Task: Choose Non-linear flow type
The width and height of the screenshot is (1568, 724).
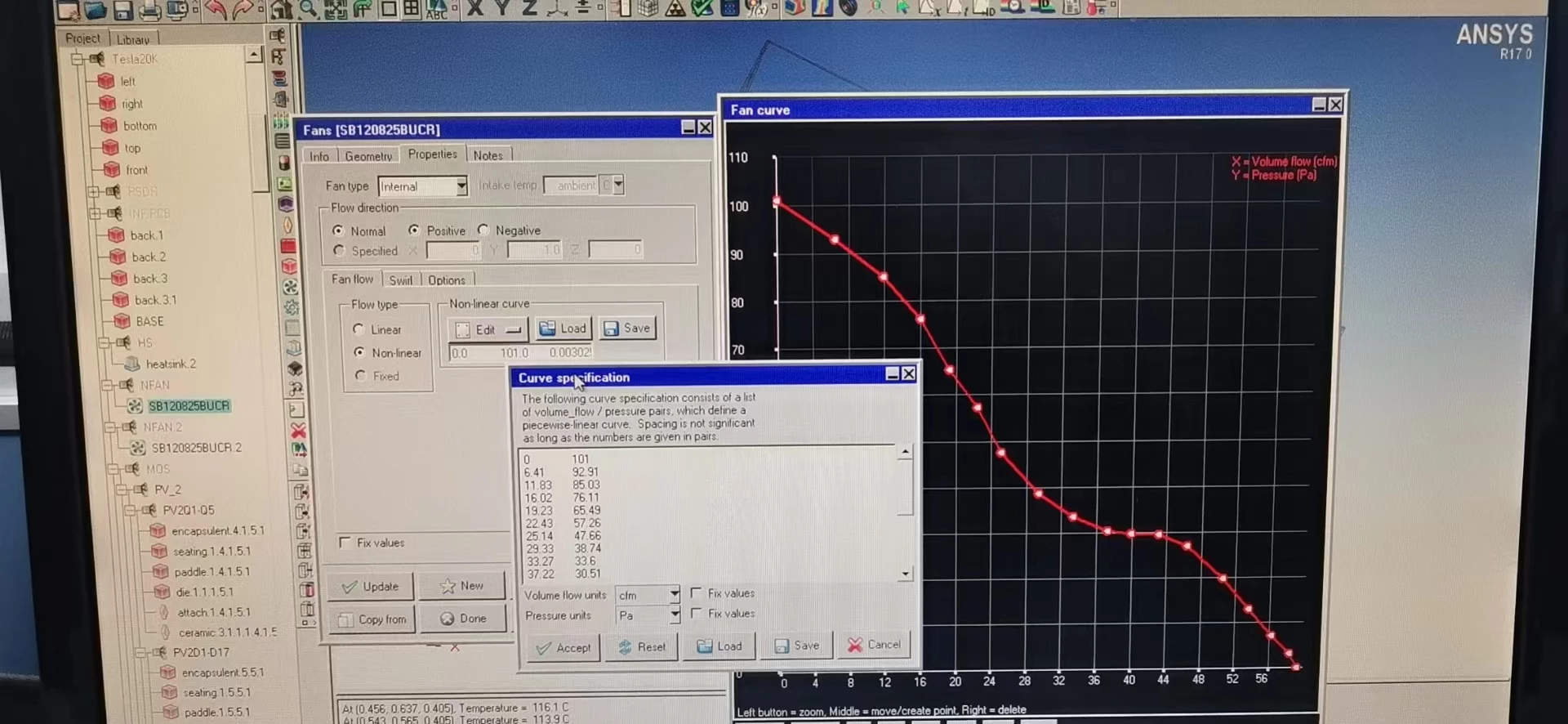Action: coord(359,352)
